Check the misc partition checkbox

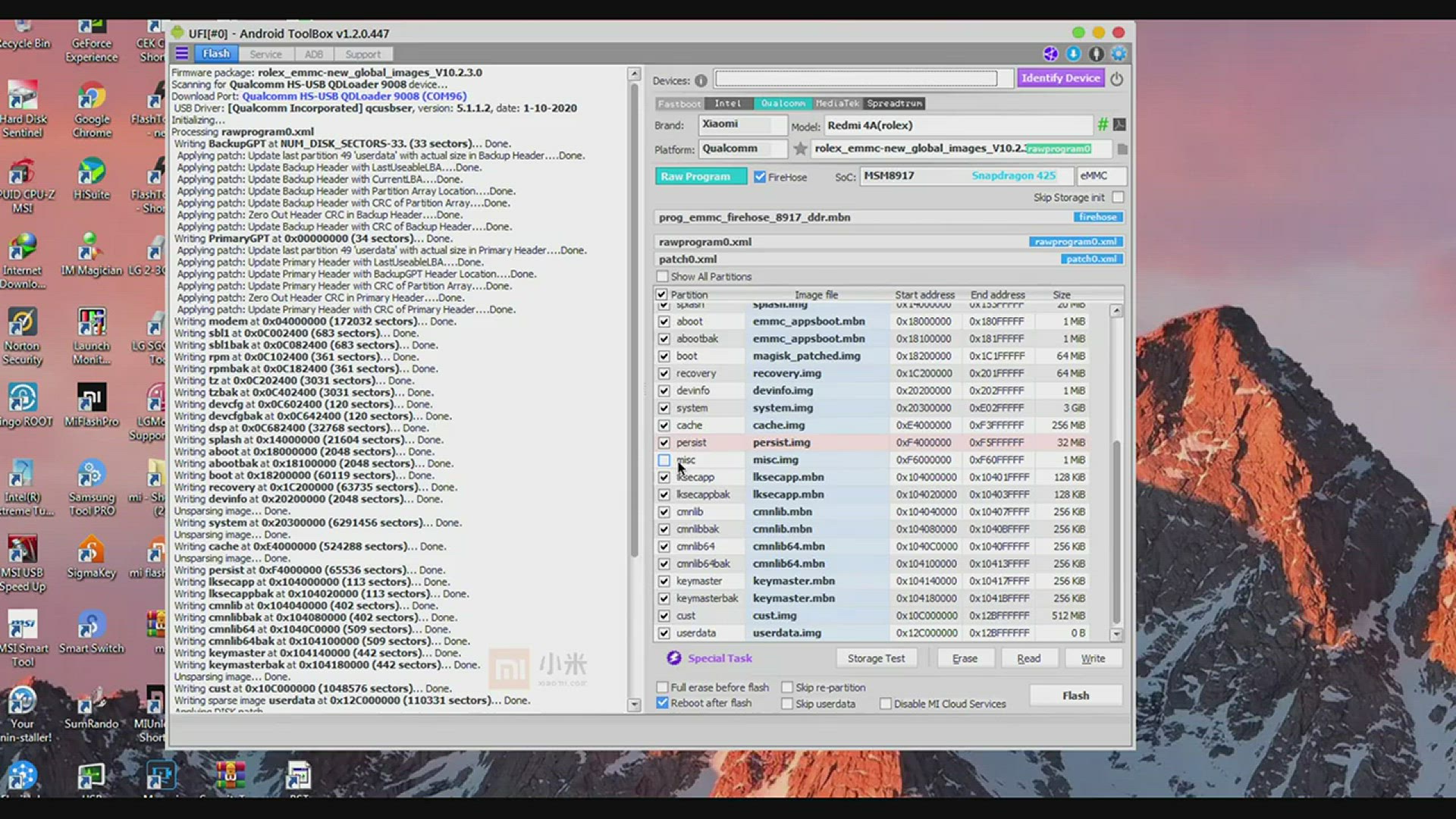tap(664, 460)
